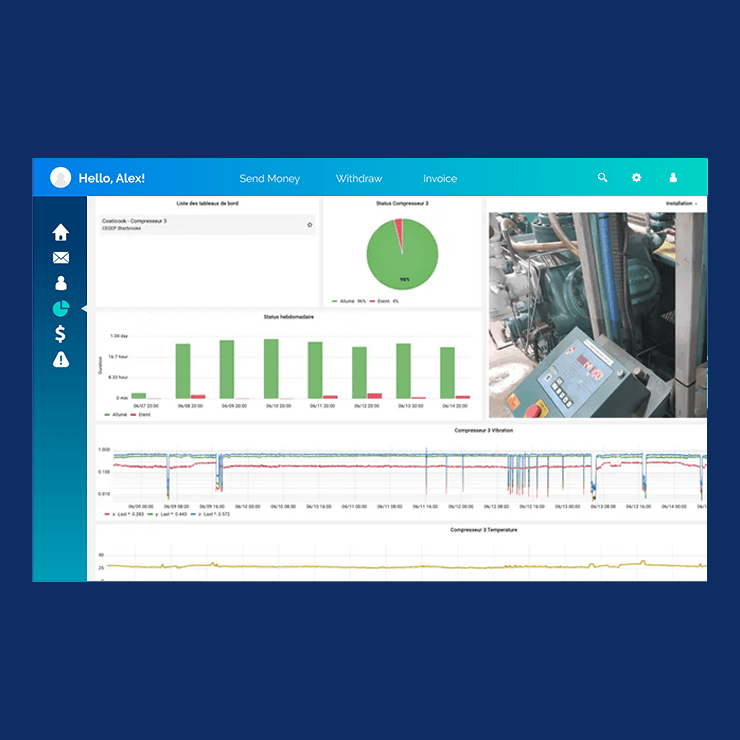Click the '06/12 20:00' bar chart axis label

tap(367, 406)
